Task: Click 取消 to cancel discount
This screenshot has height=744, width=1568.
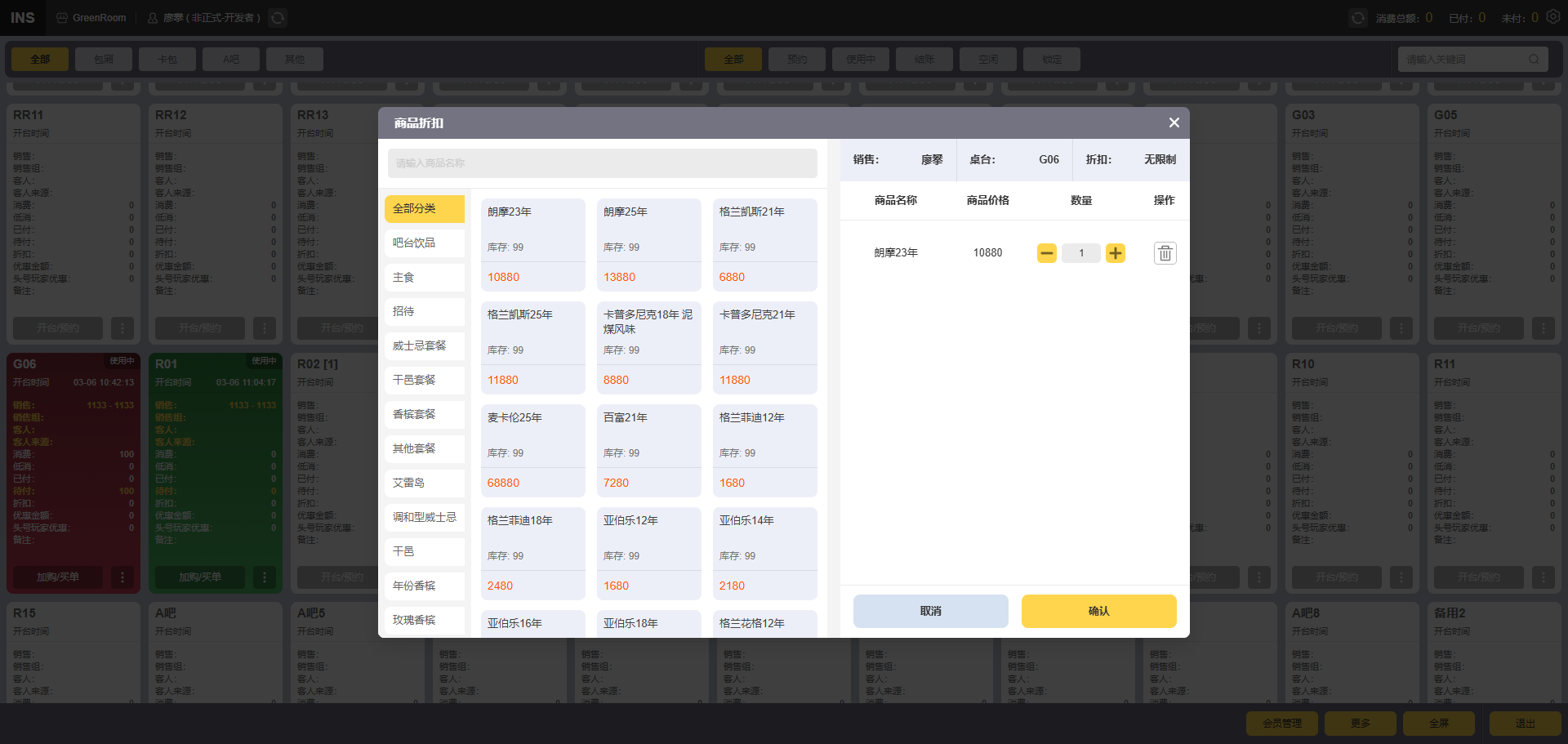Action: pyautogui.click(x=931, y=611)
